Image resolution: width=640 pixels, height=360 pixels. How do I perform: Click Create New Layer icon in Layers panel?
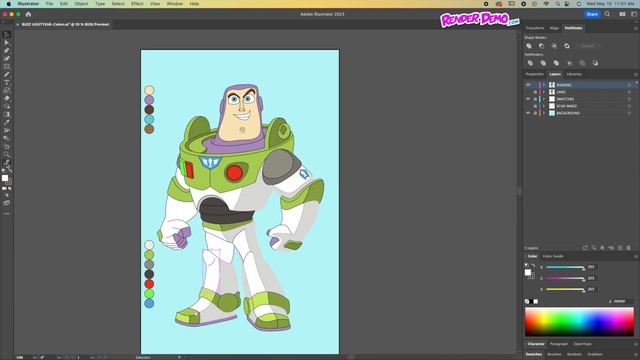pos(620,248)
